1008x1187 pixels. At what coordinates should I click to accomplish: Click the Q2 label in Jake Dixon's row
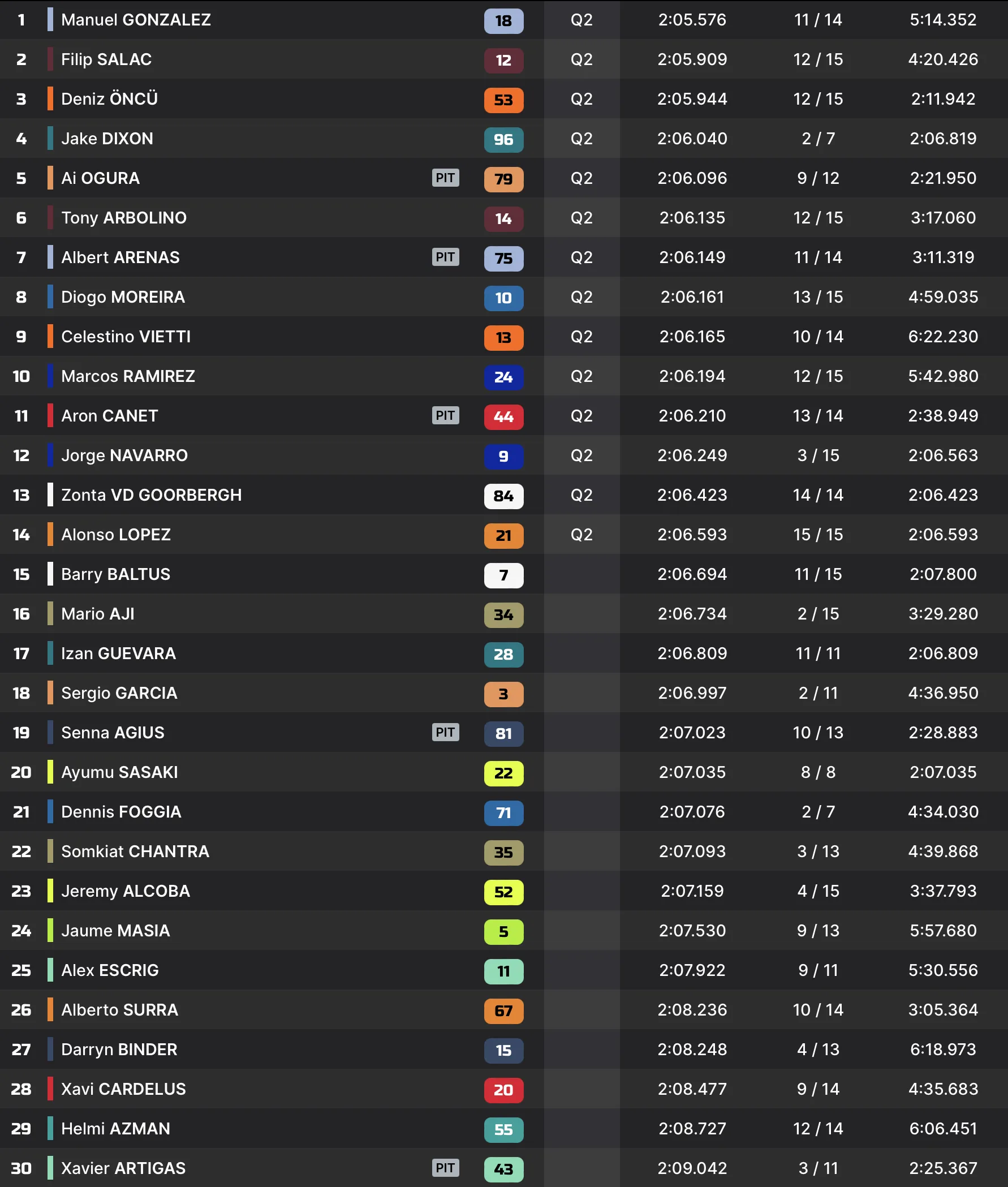581,138
